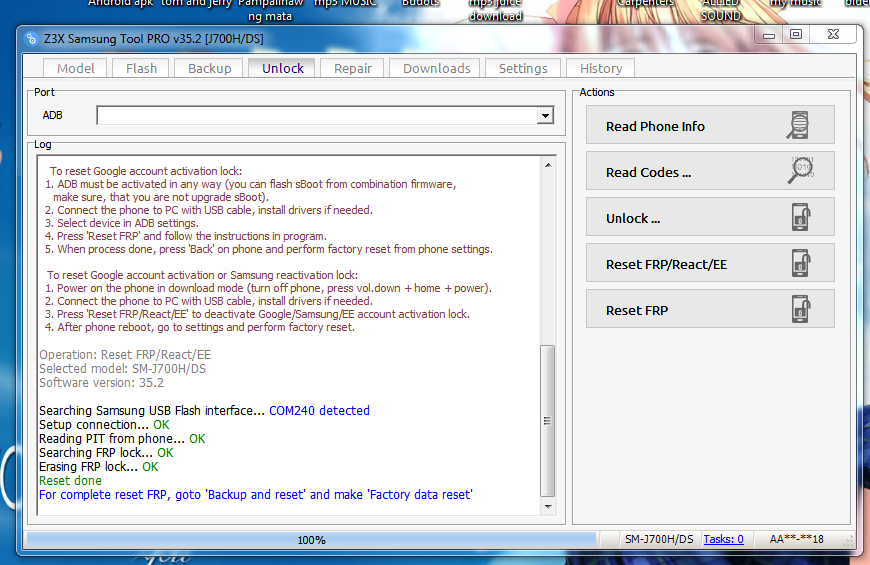Screen dimensions: 870x565
Task: Click the log vertical scrollbar thumb
Action: (548, 421)
